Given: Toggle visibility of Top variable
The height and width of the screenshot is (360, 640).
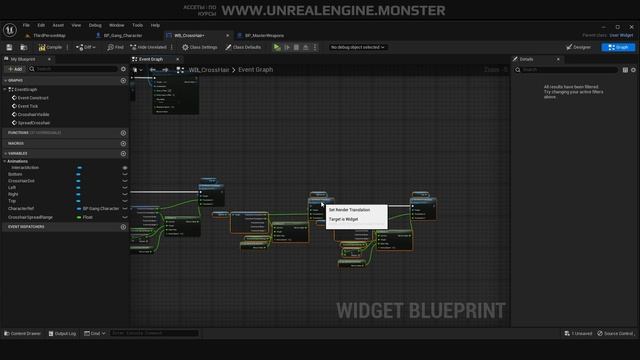Looking at the screenshot, I should (x=125, y=201).
